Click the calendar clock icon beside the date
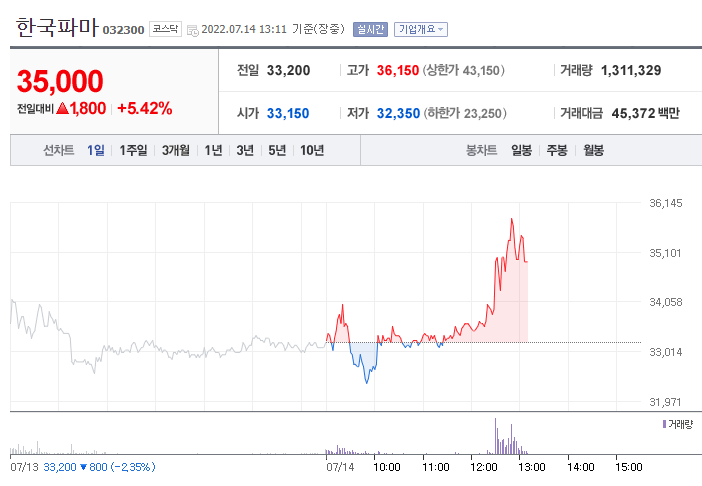Viewport: 702px width, 486px height. coord(193,30)
